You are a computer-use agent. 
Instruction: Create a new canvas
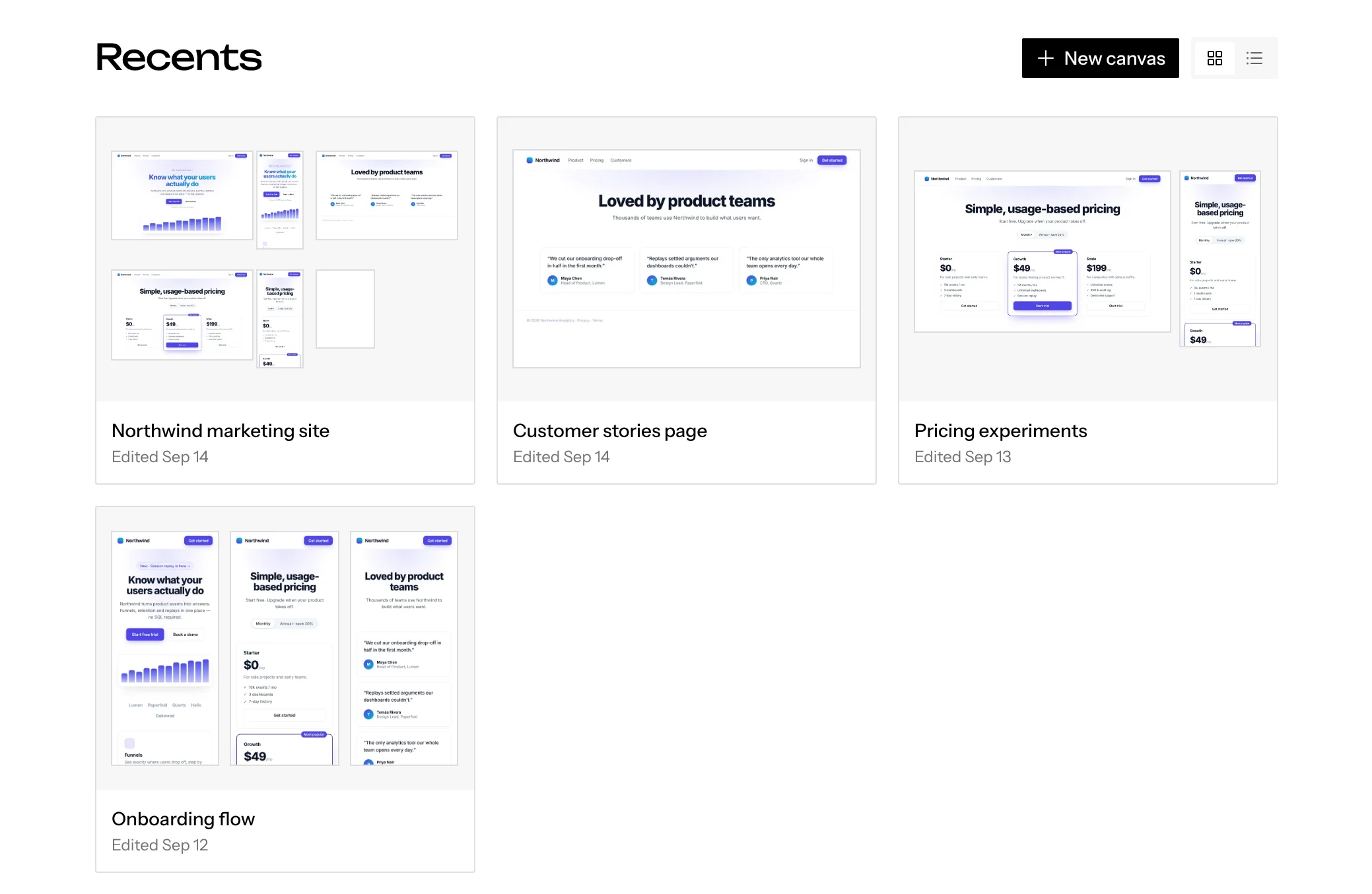(x=1100, y=58)
